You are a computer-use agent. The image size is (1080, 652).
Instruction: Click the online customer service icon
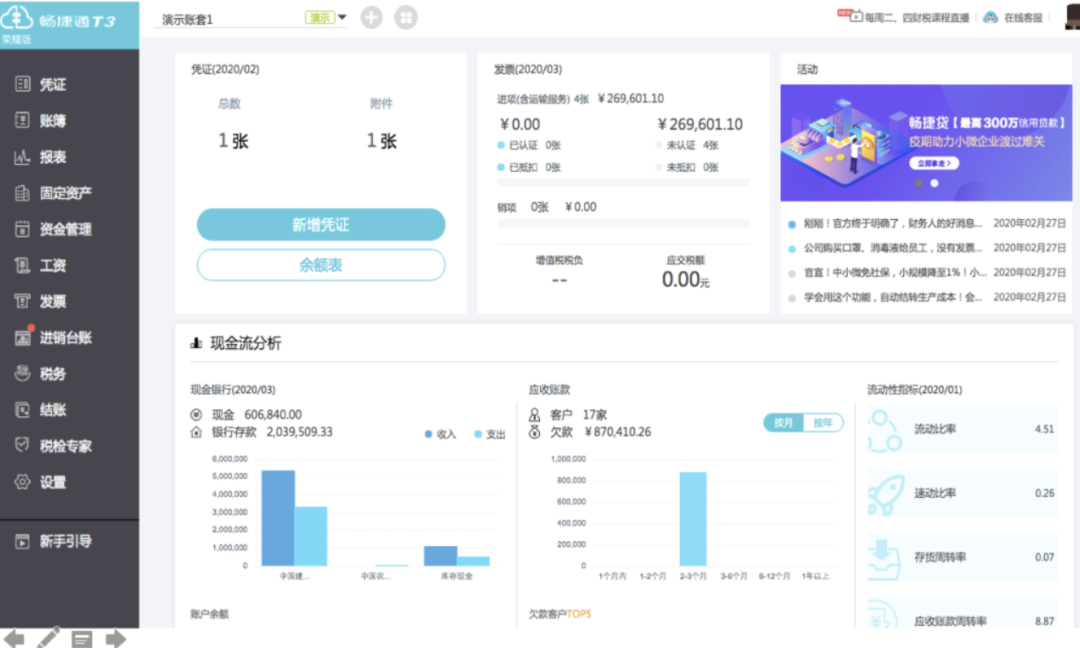tap(990, 17)
